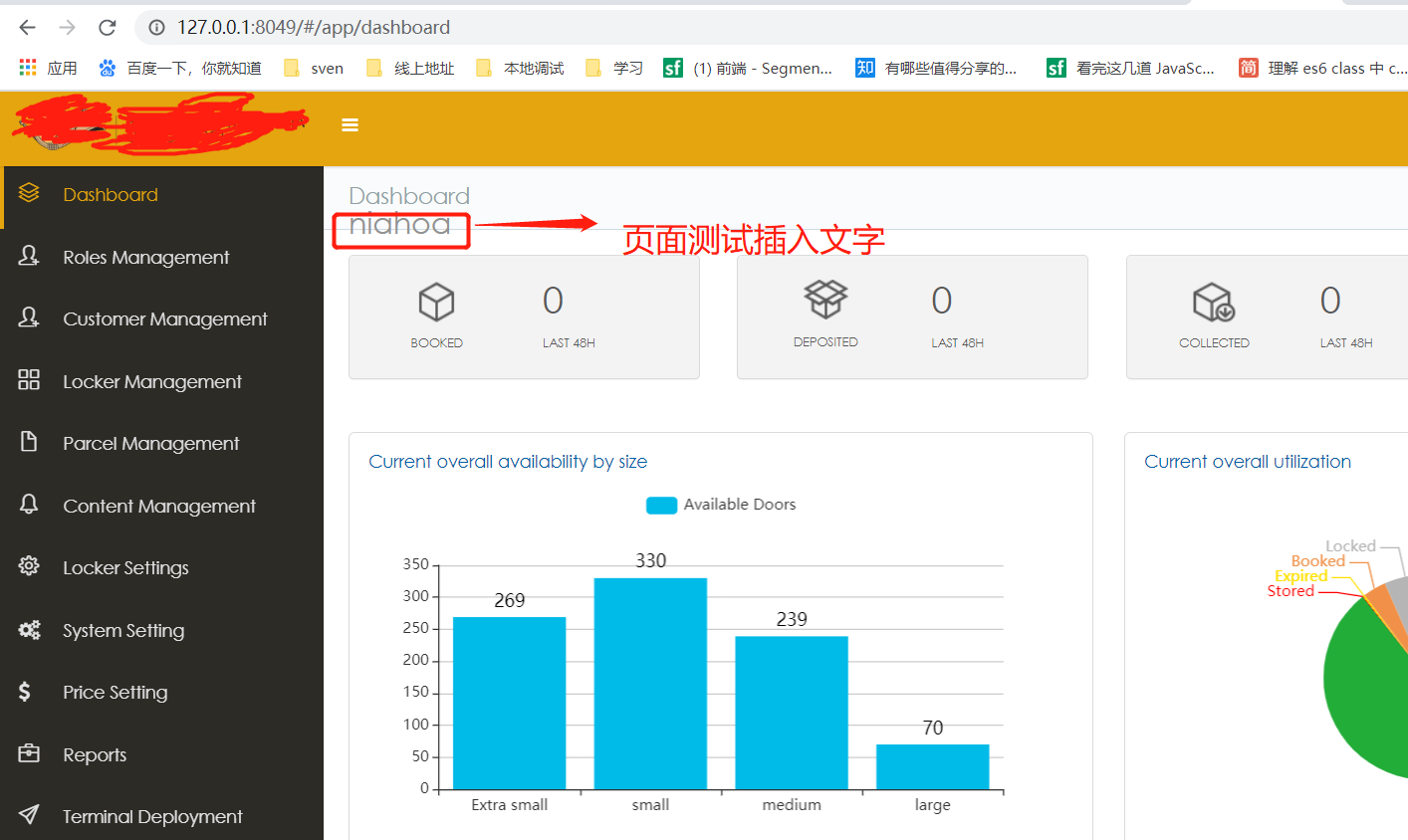Toggle the sidebar with the hamburger menu
Viewport: 1408px width, 840px height.
350,124
